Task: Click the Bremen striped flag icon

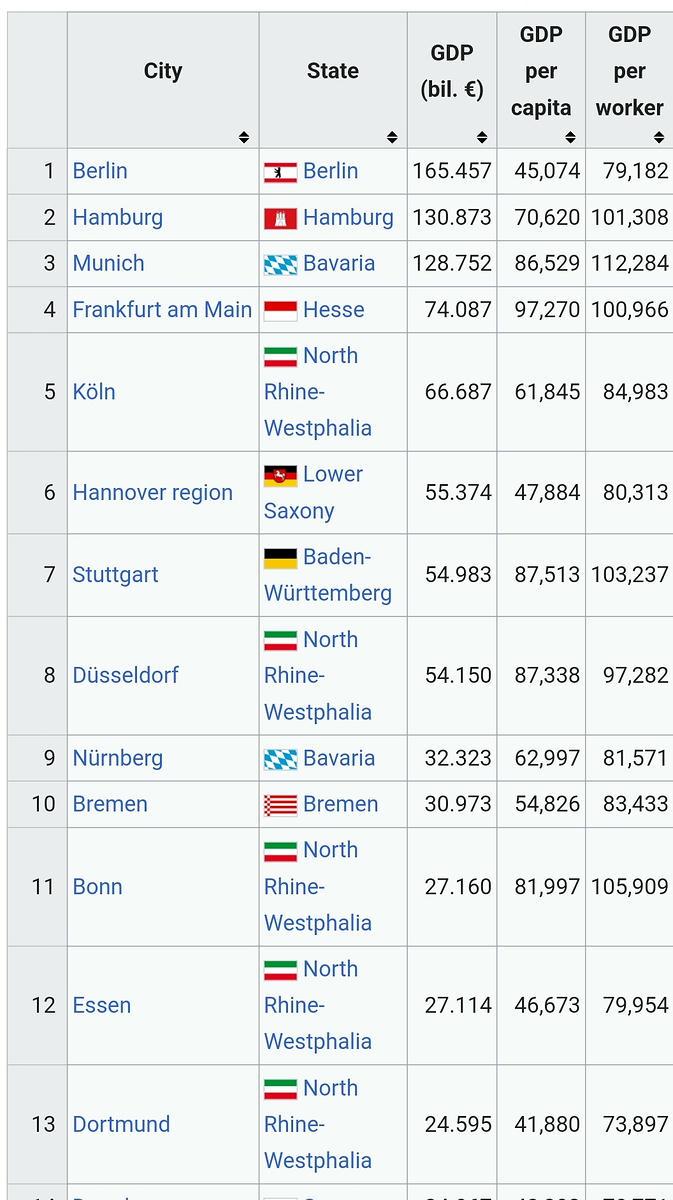Action: (280, 805)
